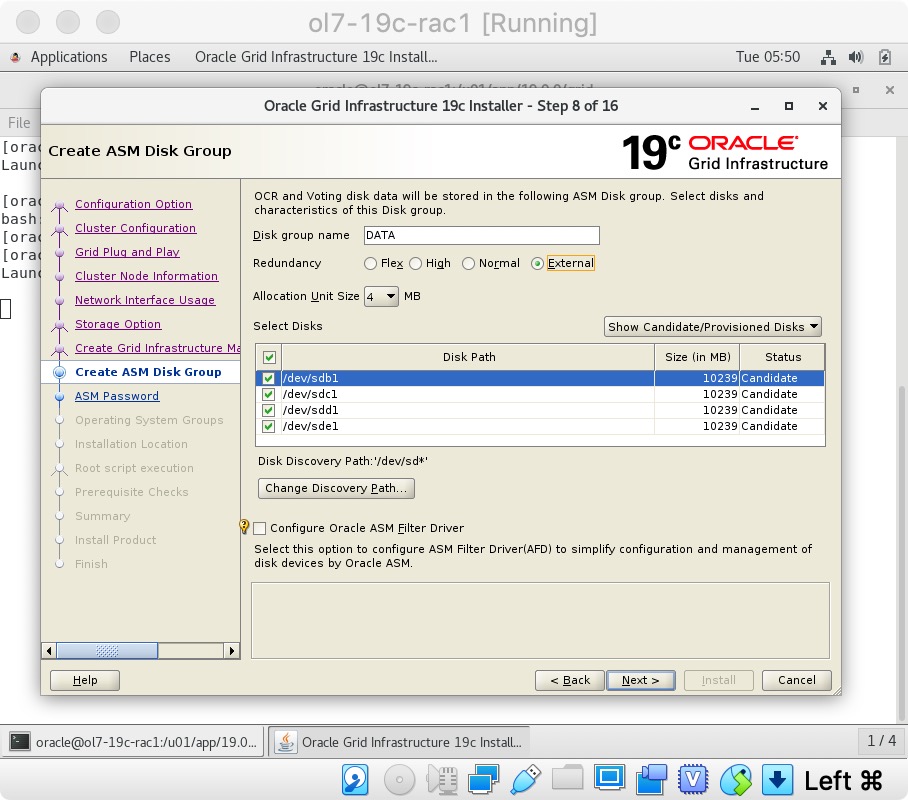This screenshot has height=800, width=908.
Task: Open the Applications menu
Action: point(69,57)
